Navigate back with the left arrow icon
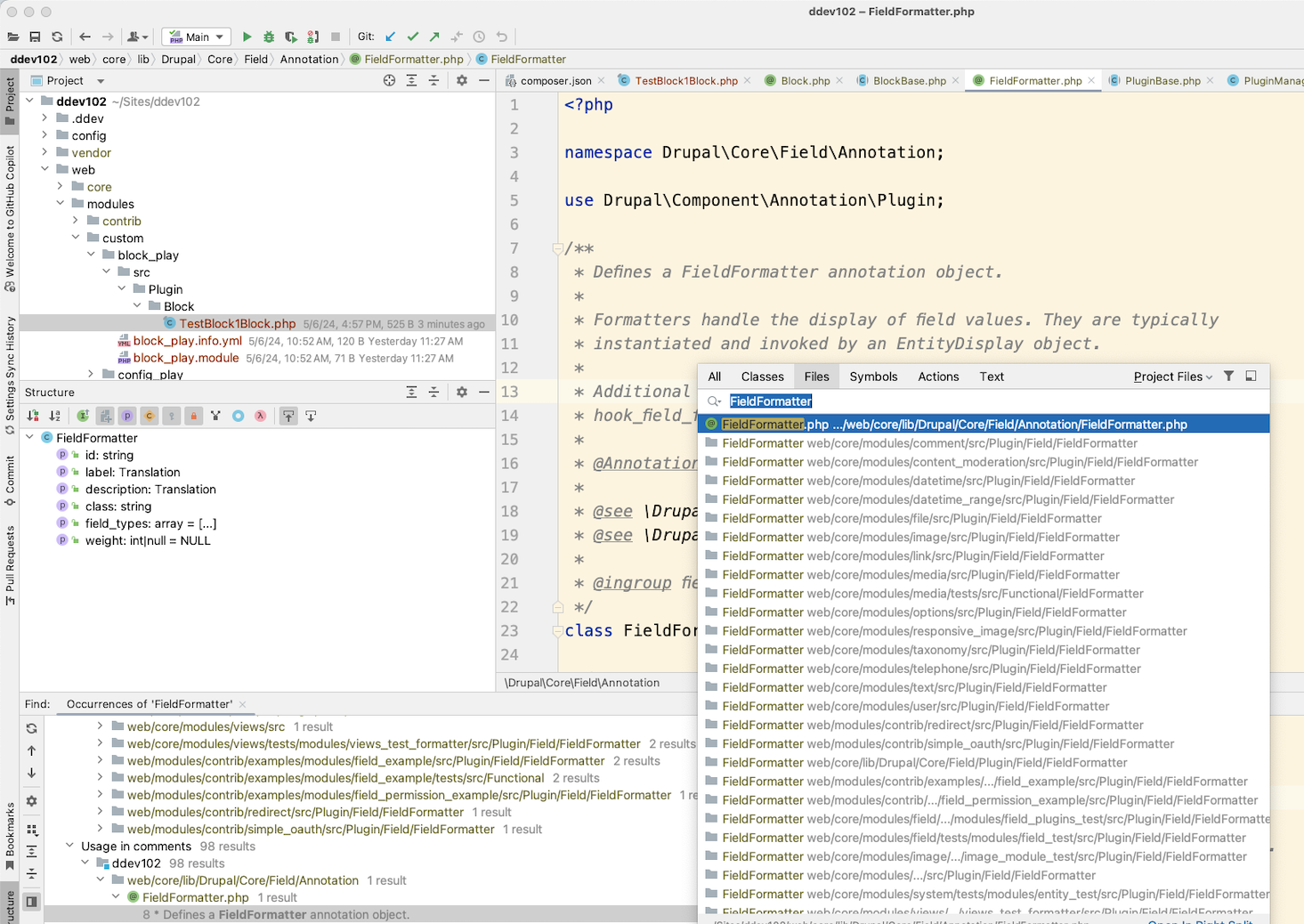This screenshot has height=924, width=1304. coord(85,36)
